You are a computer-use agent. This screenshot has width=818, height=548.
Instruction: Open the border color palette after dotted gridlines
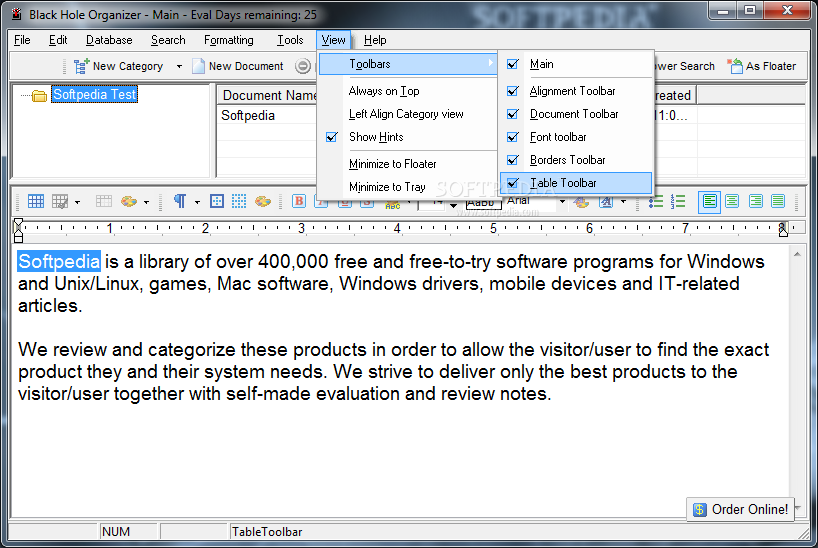pyautogui.click(x=262, y=201)
